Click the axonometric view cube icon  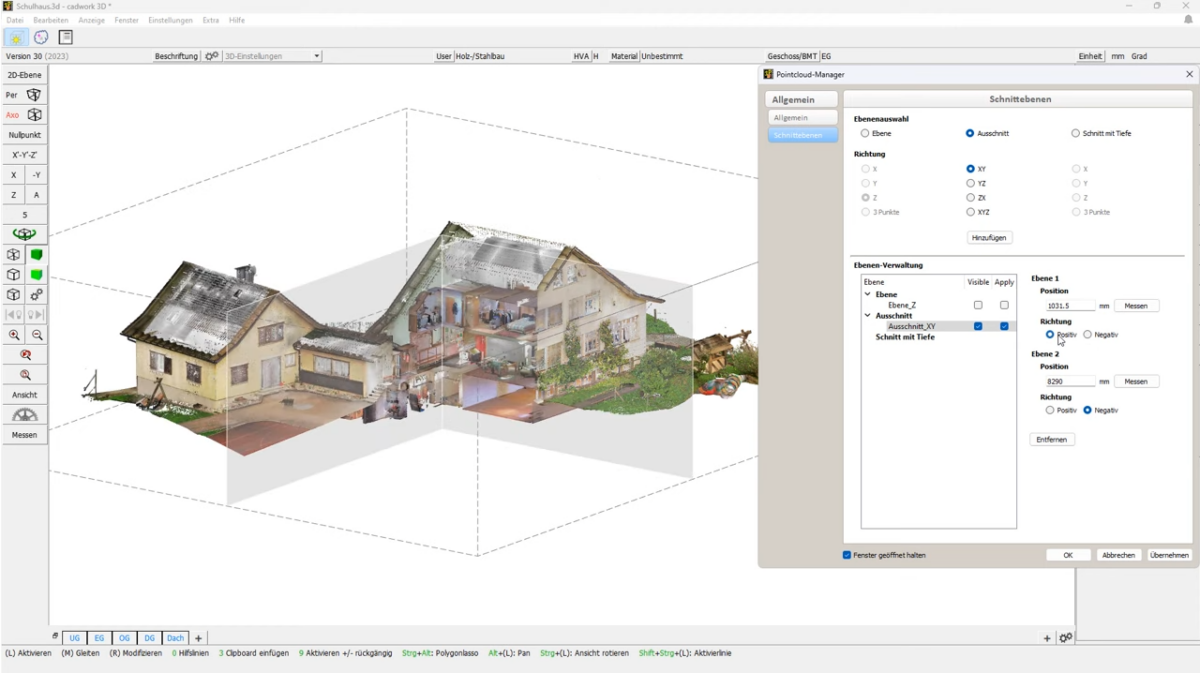click(x=34, y=115)
